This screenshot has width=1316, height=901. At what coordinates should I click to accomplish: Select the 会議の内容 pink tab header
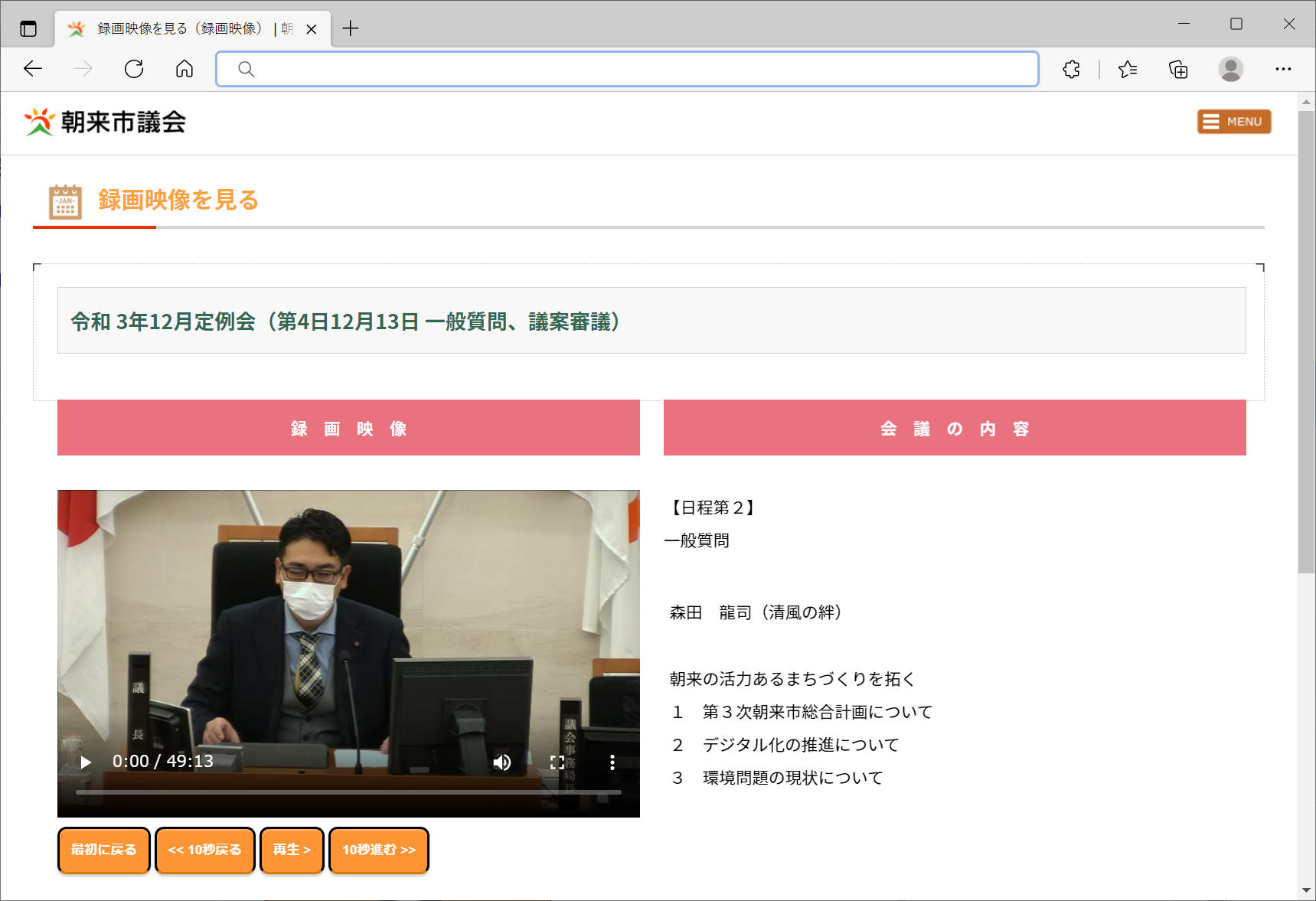point(955,428)
